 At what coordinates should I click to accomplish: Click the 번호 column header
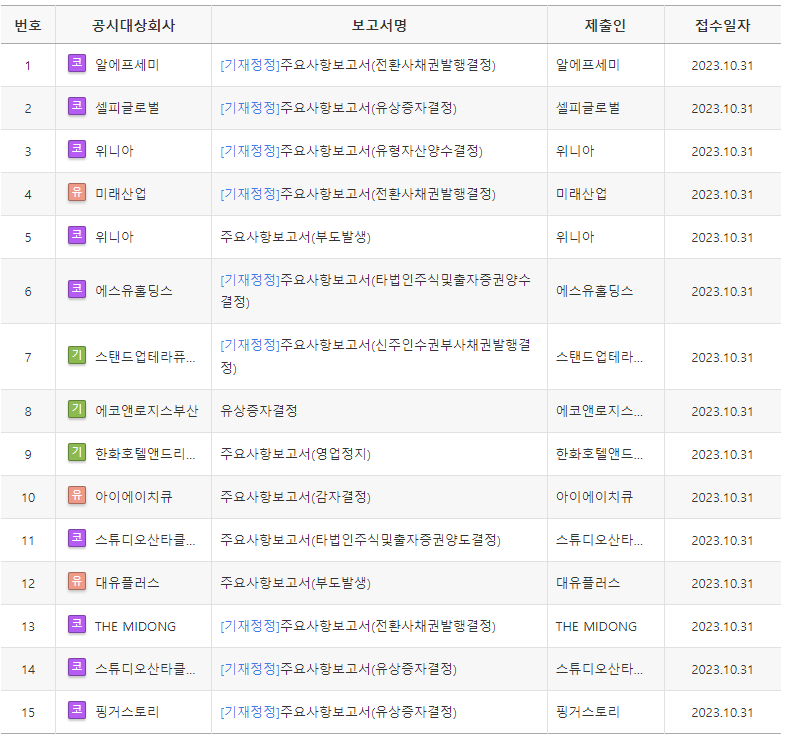pos(28,25)
